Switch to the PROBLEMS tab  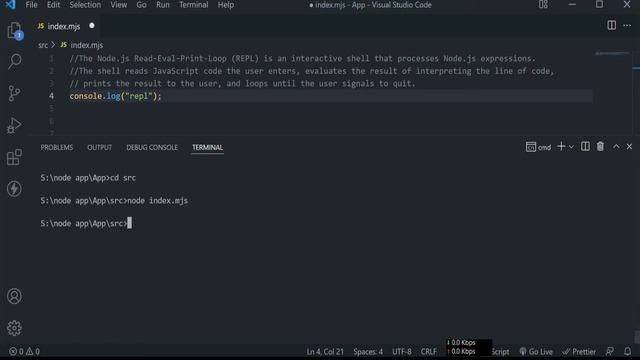point(57,147)
